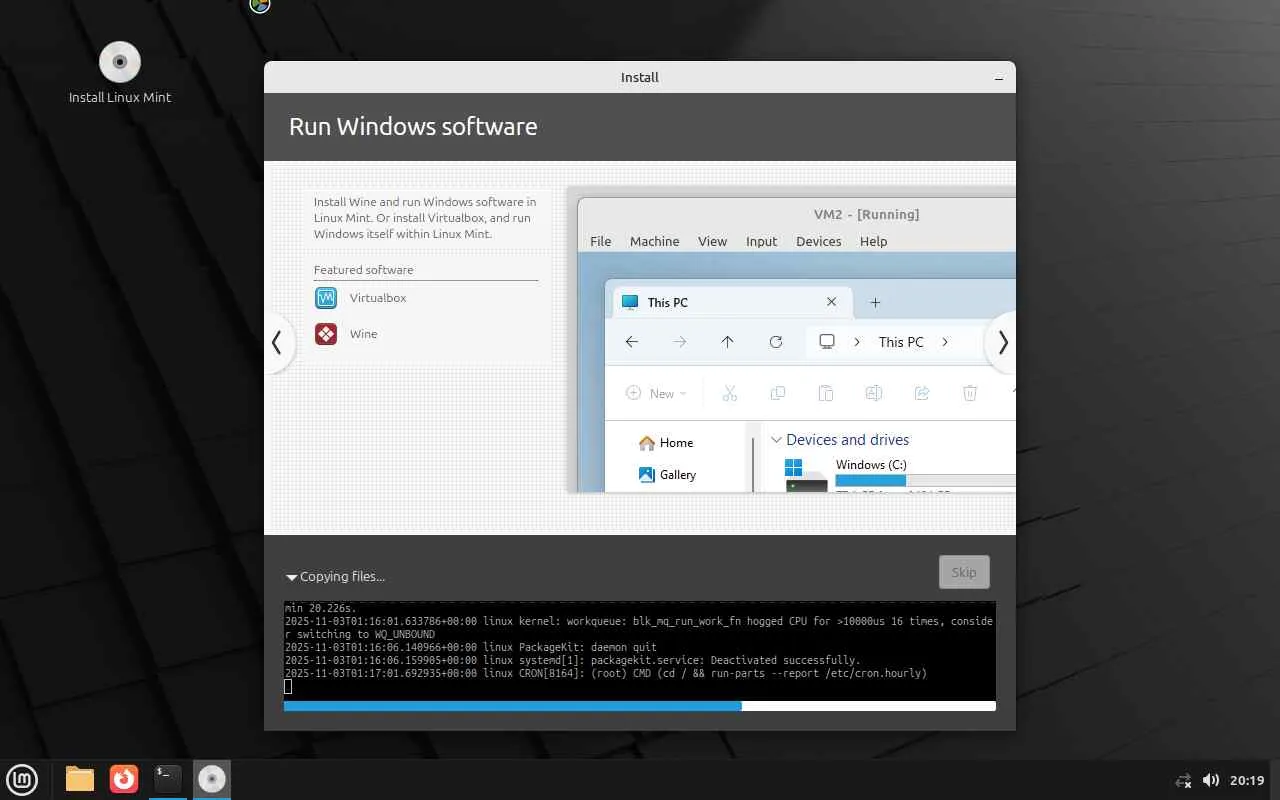Collapse the Copying files terminal expander
1280x800 pixels.
291,577
